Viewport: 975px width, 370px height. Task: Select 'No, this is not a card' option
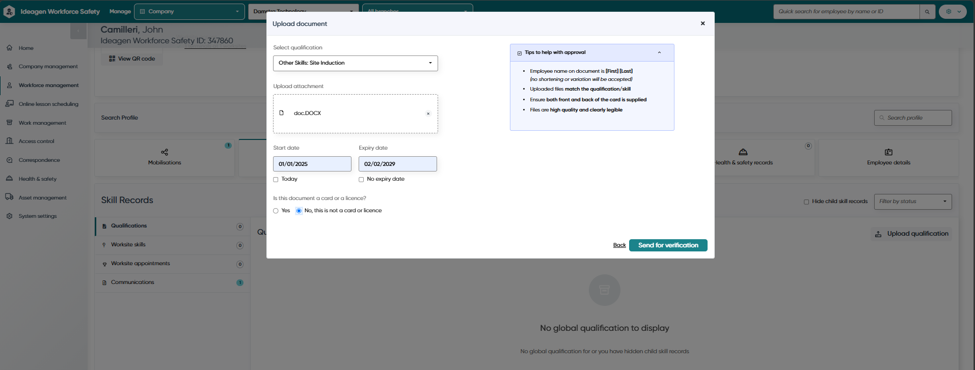299,211
